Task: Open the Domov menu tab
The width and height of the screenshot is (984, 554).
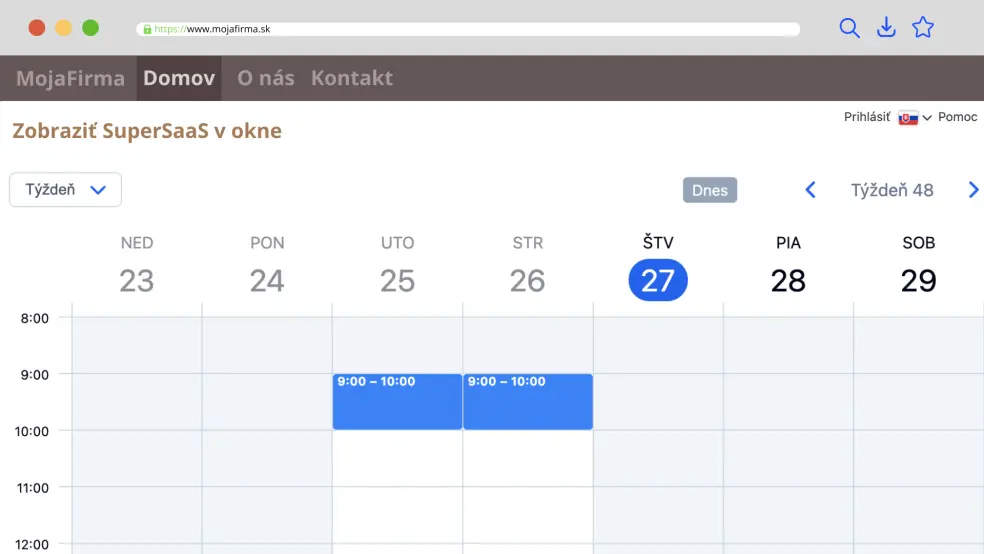Action: 179,78
